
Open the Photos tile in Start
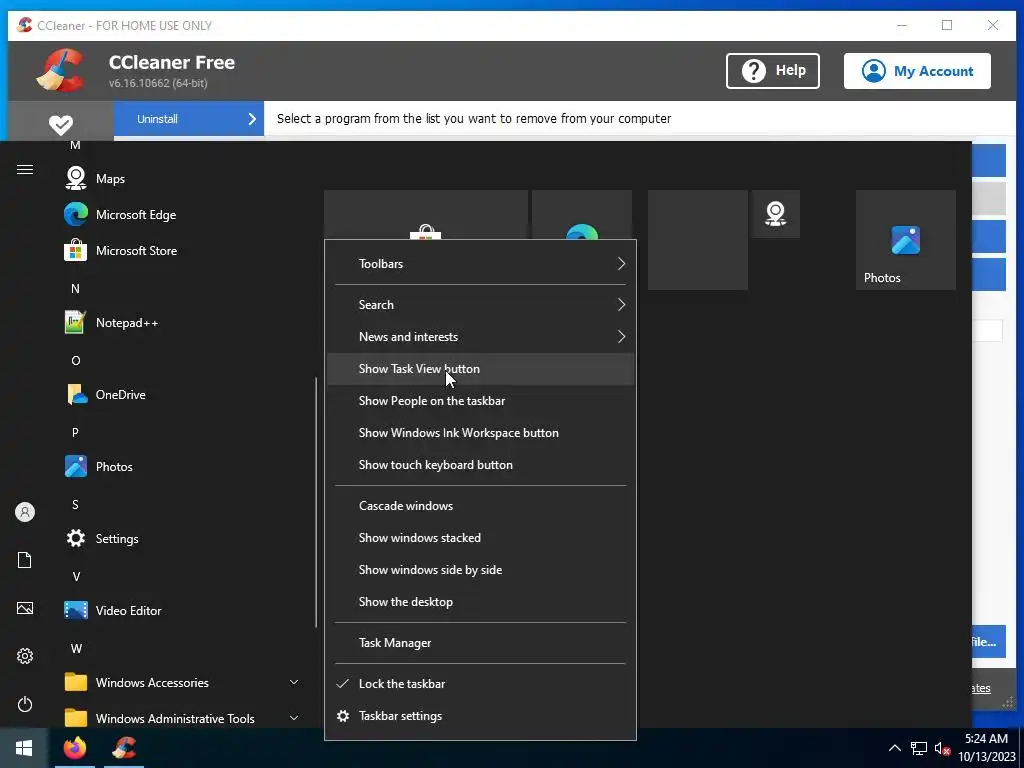905,240
